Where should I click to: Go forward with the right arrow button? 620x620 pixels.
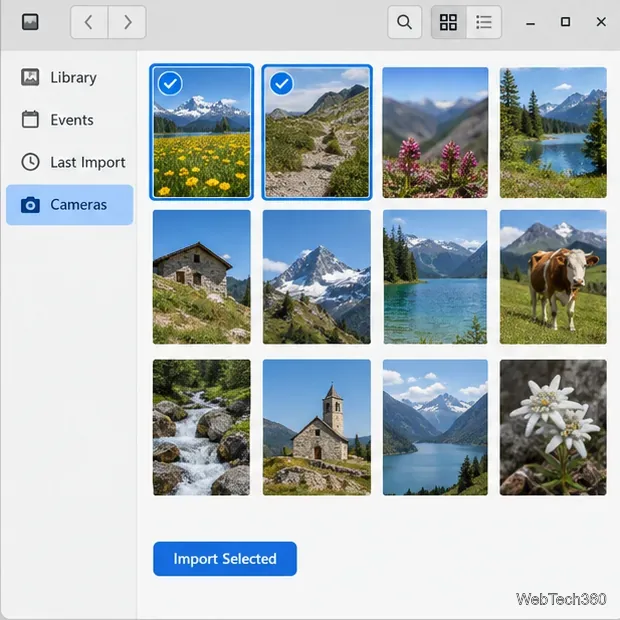click(x=127, y=22)
